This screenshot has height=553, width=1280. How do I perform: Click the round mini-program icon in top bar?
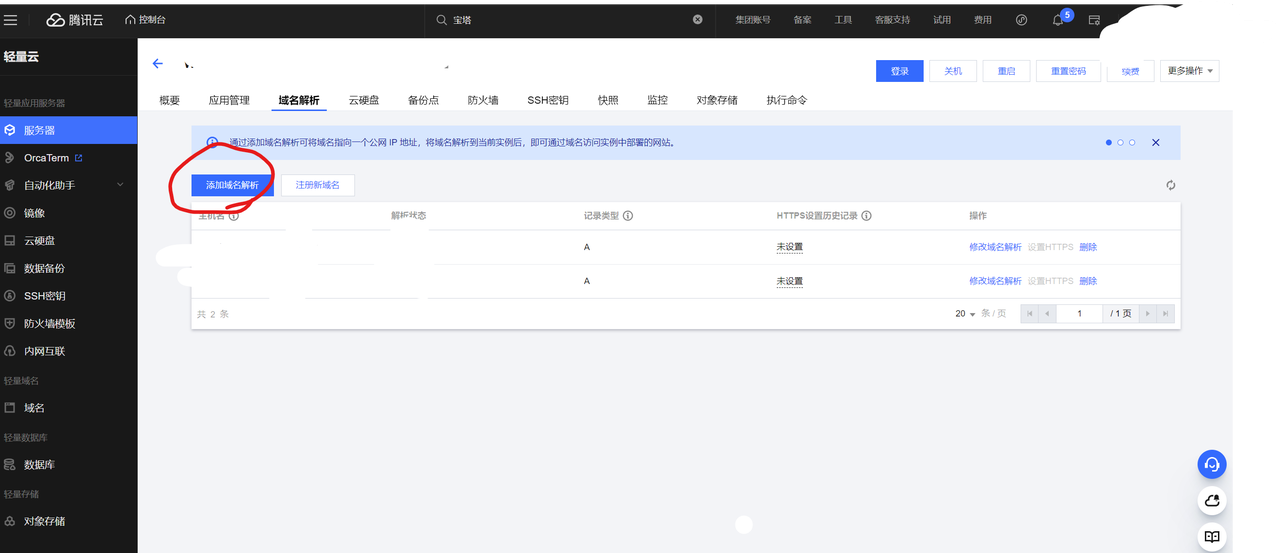[x=1022, y=20]
